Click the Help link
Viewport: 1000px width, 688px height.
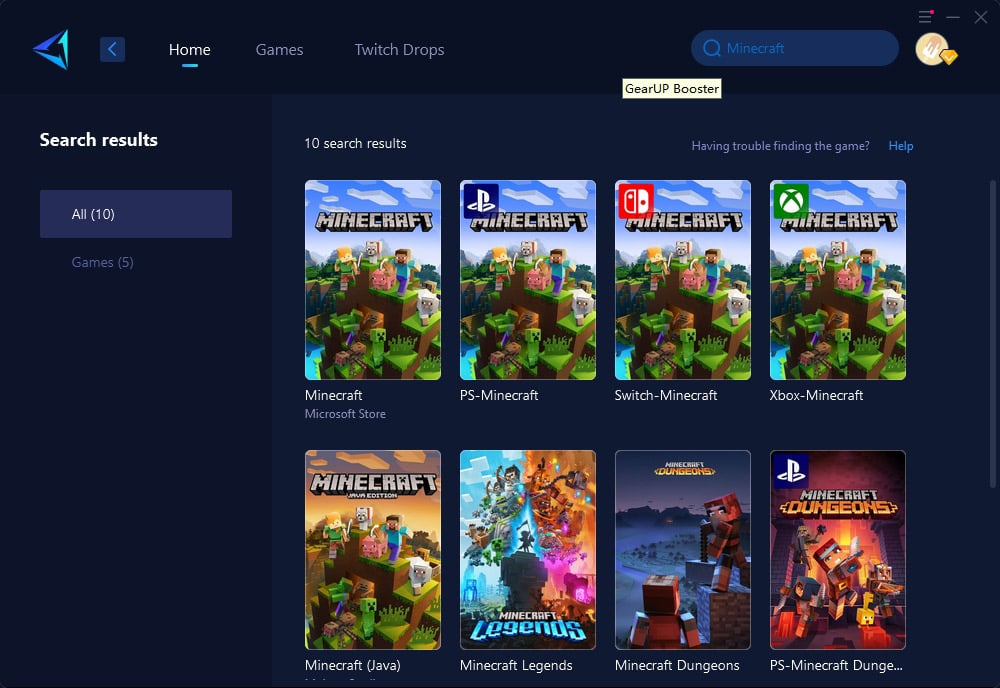pyautogui.click(x=901, y=146)
